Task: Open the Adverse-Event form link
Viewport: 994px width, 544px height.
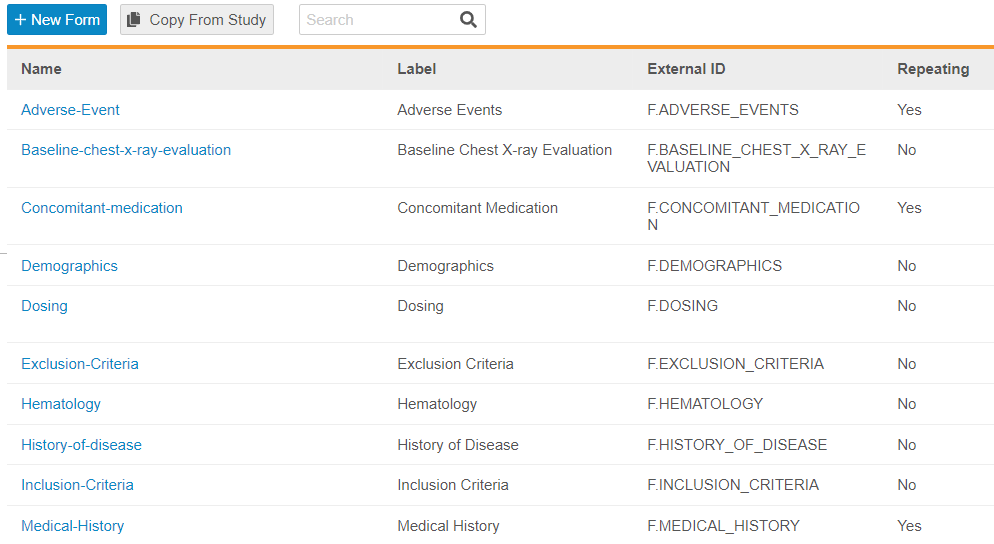Action: [70, 110]
